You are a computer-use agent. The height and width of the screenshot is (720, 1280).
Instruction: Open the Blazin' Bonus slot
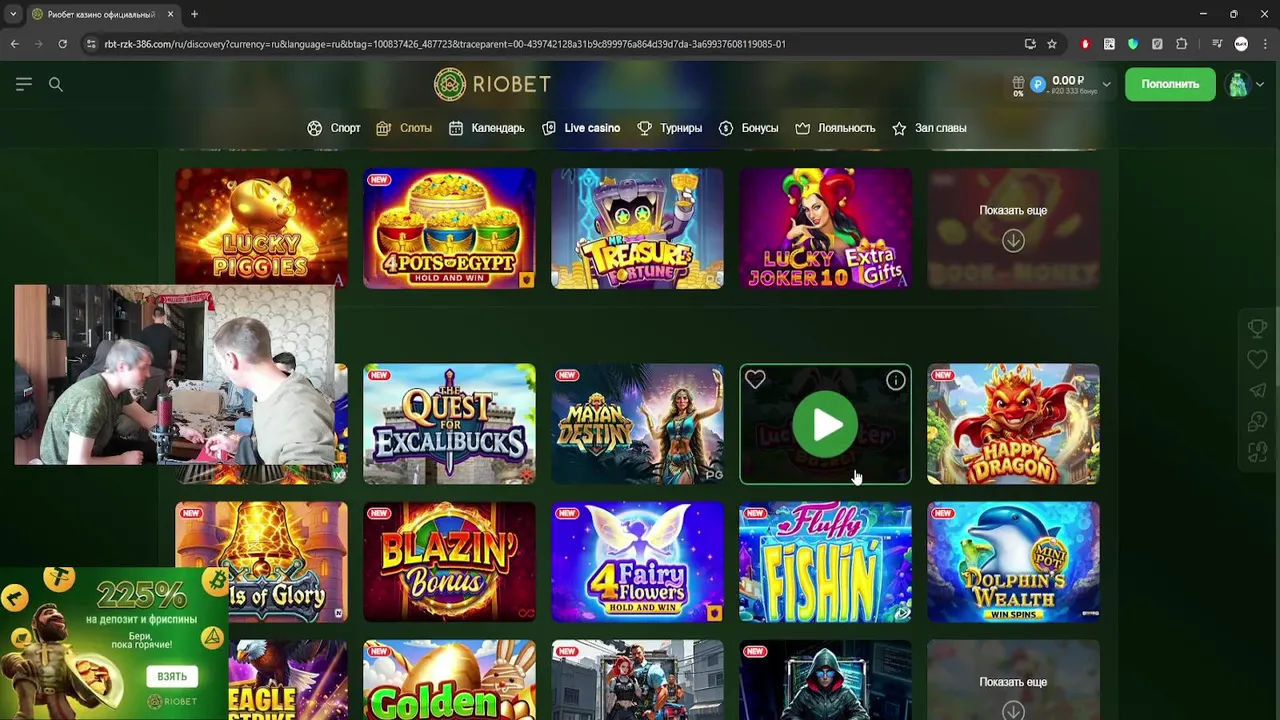point(449,562)
